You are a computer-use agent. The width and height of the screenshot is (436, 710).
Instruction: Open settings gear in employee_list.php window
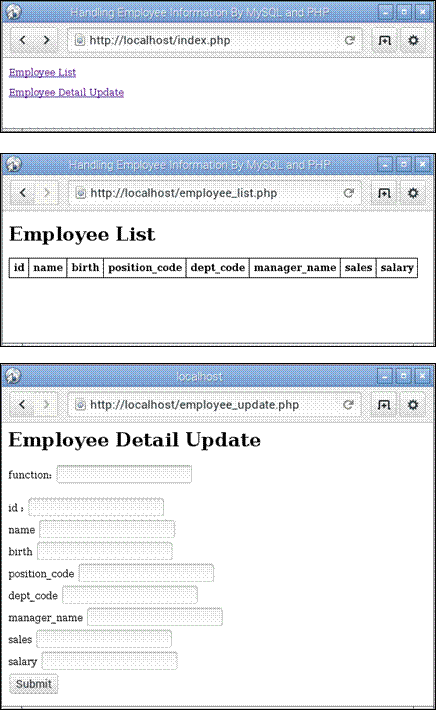[412, 193]
